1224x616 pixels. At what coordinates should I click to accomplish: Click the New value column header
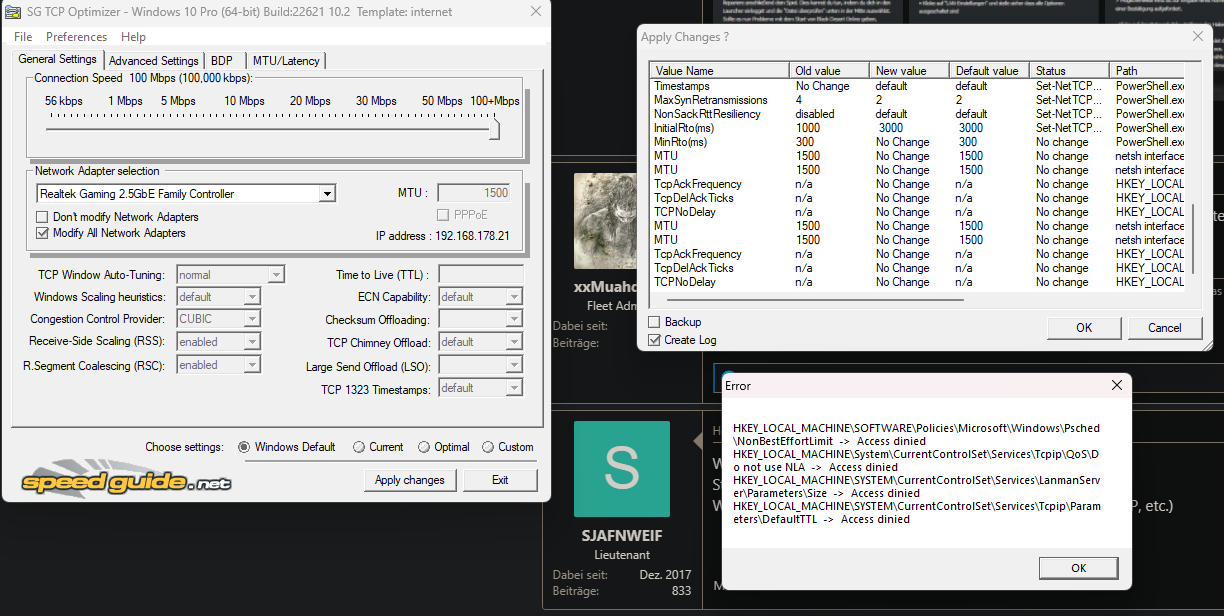click(x=909, y=71)
